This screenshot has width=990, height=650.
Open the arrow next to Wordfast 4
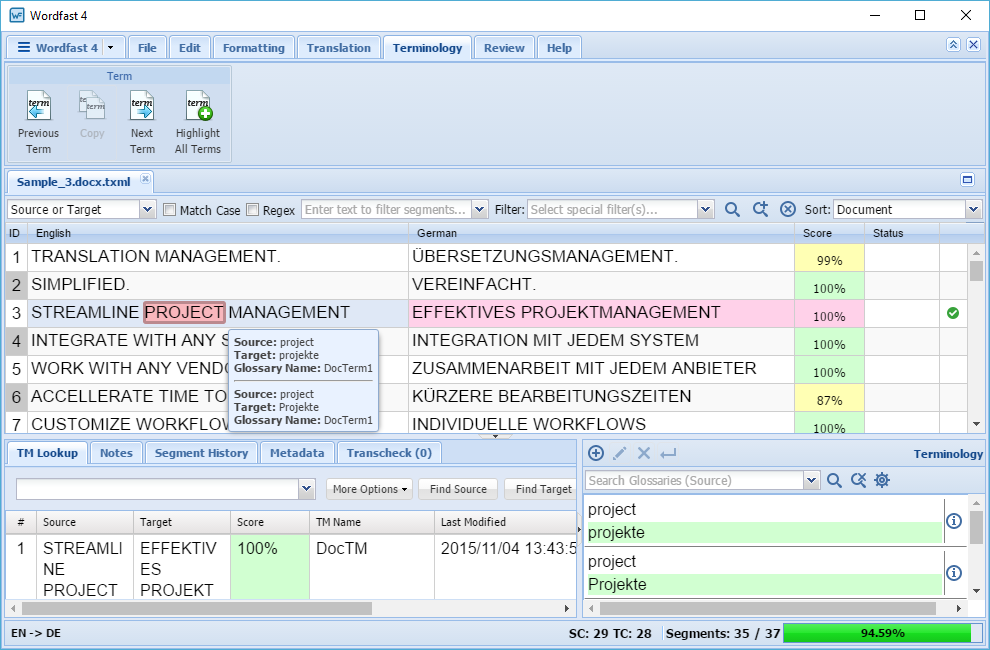point(110,47)
